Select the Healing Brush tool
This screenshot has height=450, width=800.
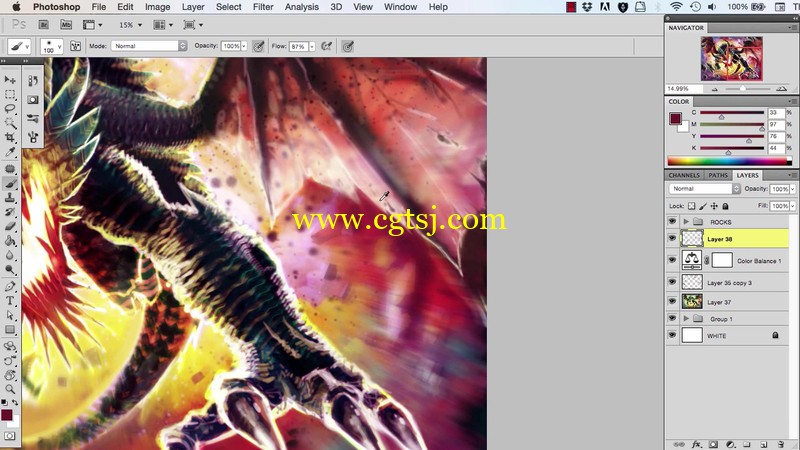coord(10,169)
